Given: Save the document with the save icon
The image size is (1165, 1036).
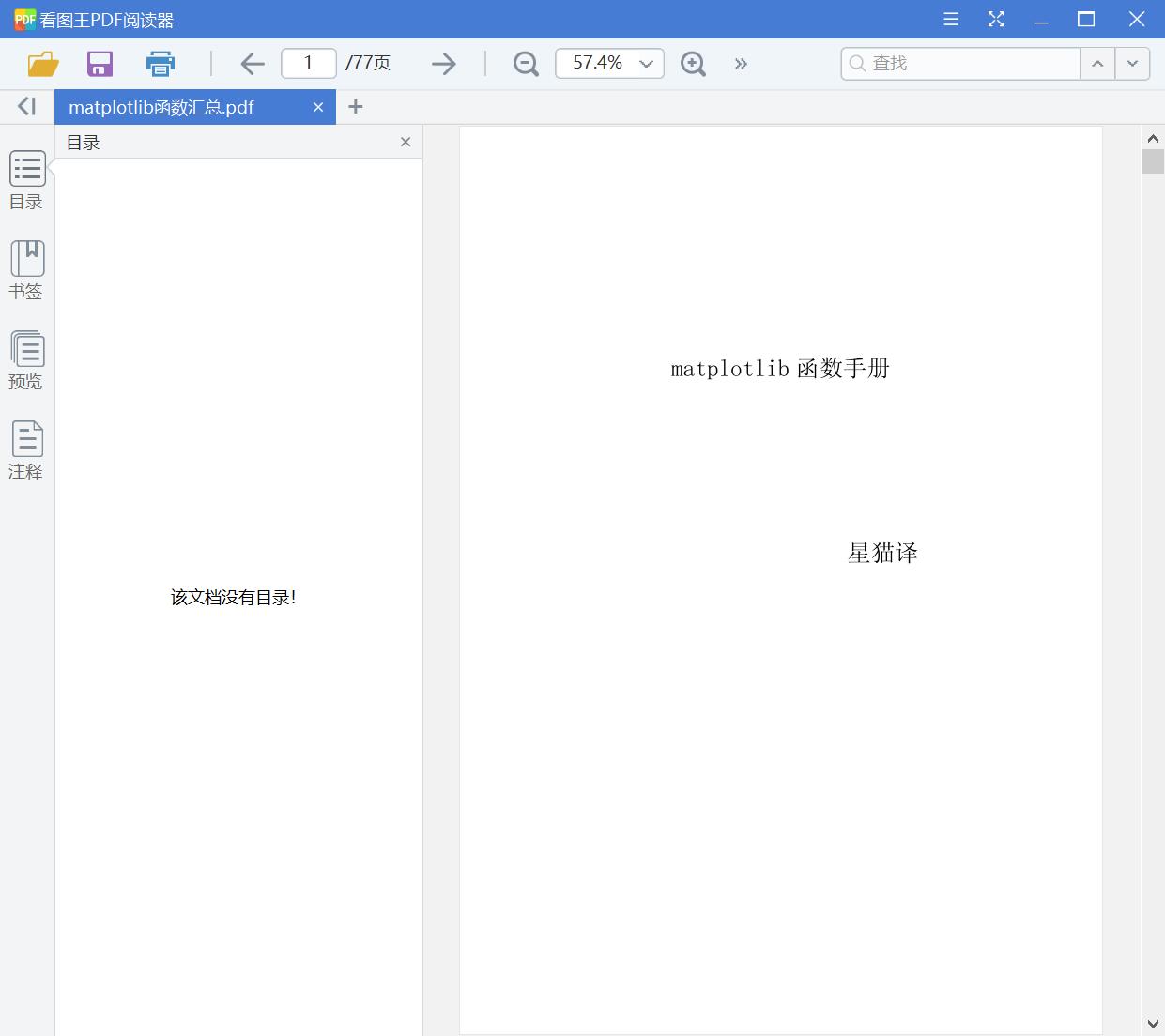Looking at the screenshot, I should (100, 63).
